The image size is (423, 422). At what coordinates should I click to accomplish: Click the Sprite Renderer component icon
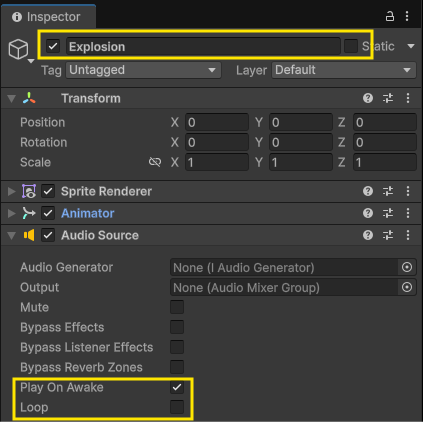29,191
